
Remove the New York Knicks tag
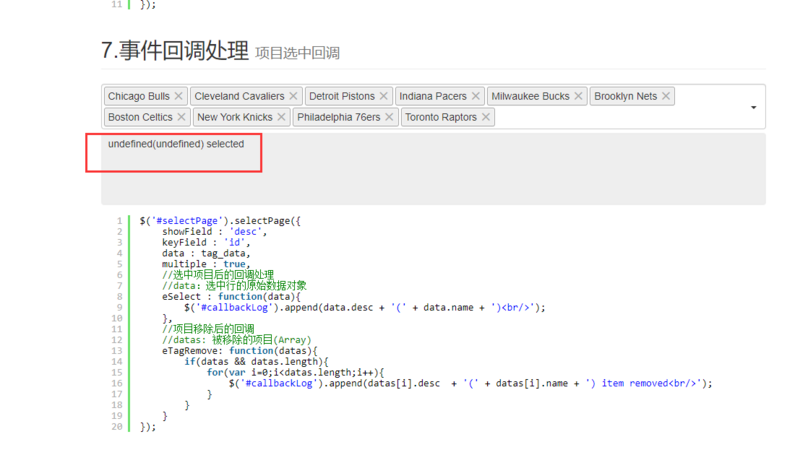tap(281, 117)
